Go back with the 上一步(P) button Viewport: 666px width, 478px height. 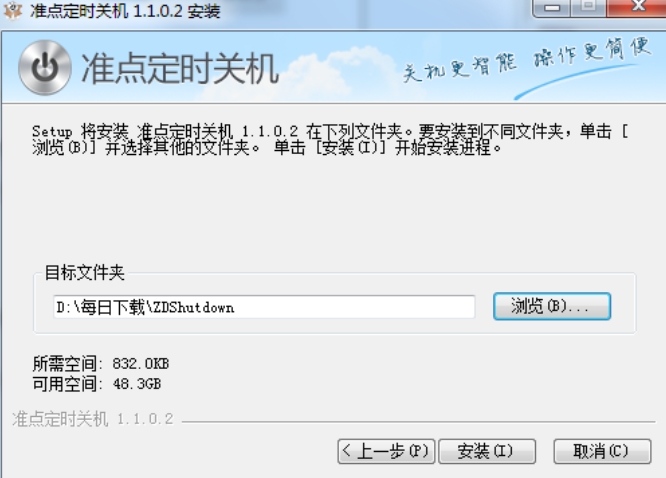pyautogui.click(x=386, y=451)
